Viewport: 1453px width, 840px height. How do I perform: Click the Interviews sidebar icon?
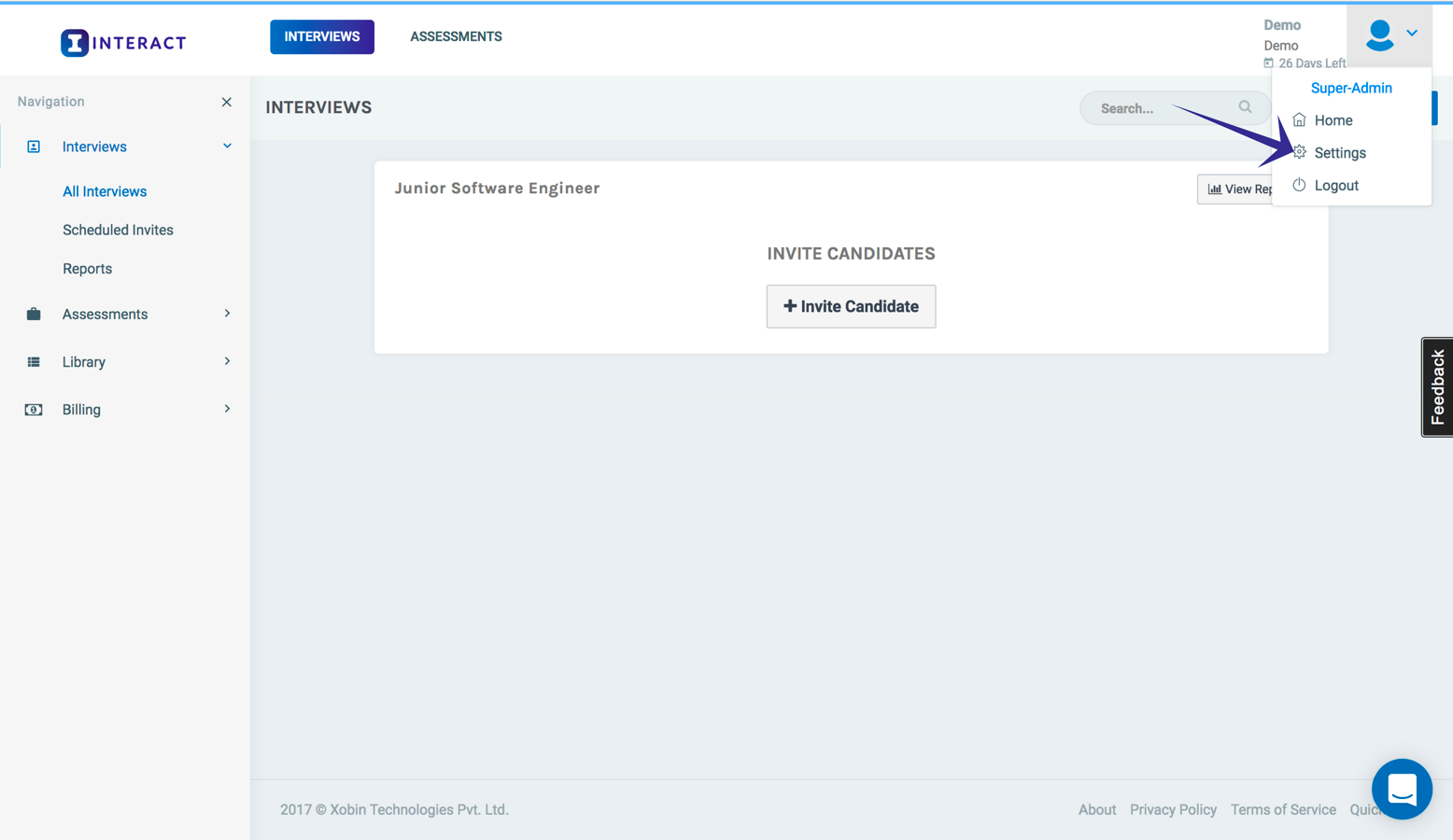click(x=34, y=147)
